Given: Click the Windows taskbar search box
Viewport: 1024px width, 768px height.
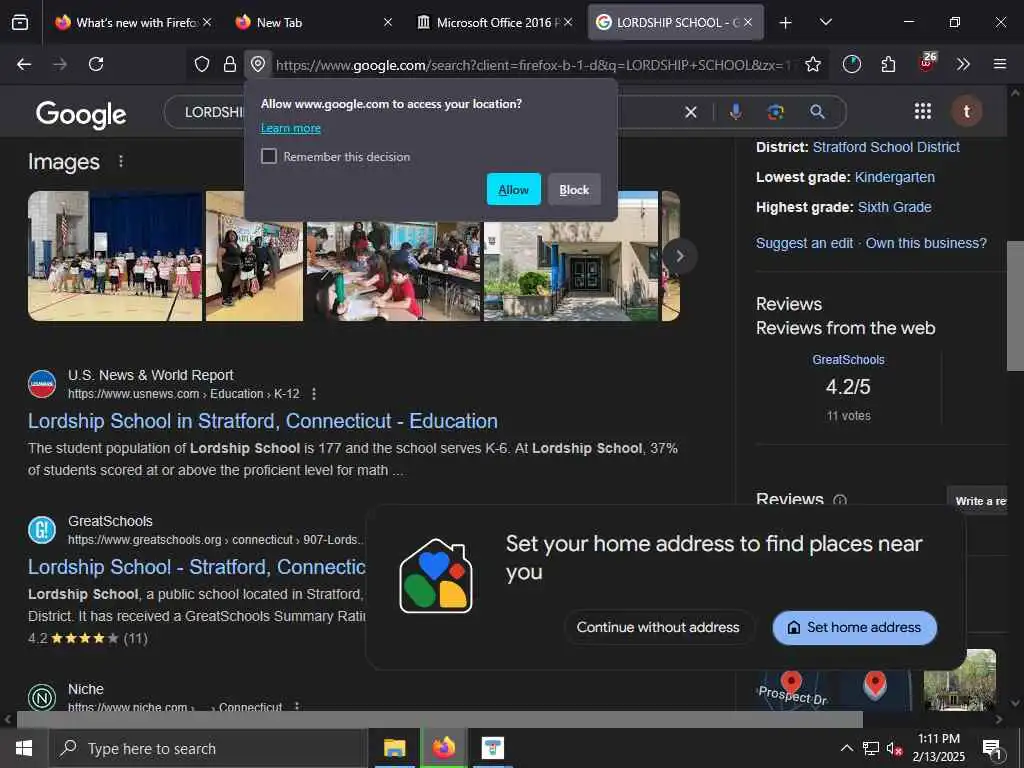Looking at the screenshot, I should [x=208, y=748].
